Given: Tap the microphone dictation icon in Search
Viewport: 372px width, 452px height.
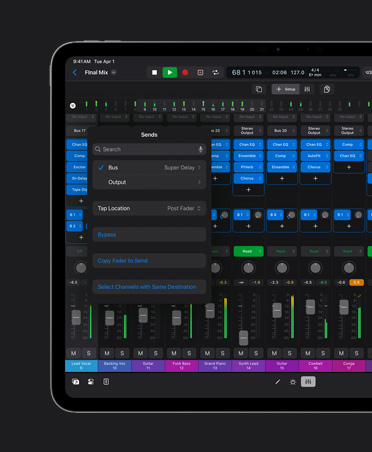Looking at the screenshot, I should 200,149.
